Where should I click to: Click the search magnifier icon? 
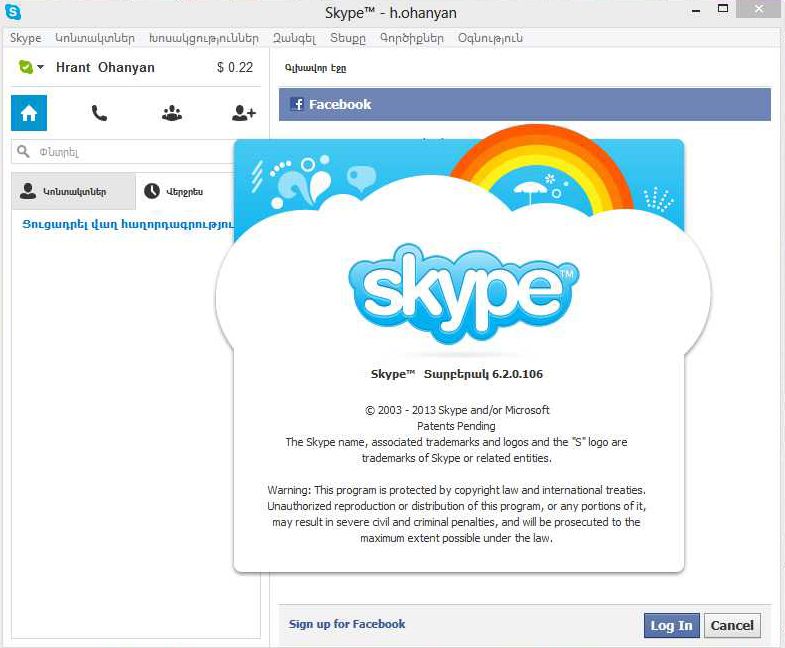[x=23, y=151]
